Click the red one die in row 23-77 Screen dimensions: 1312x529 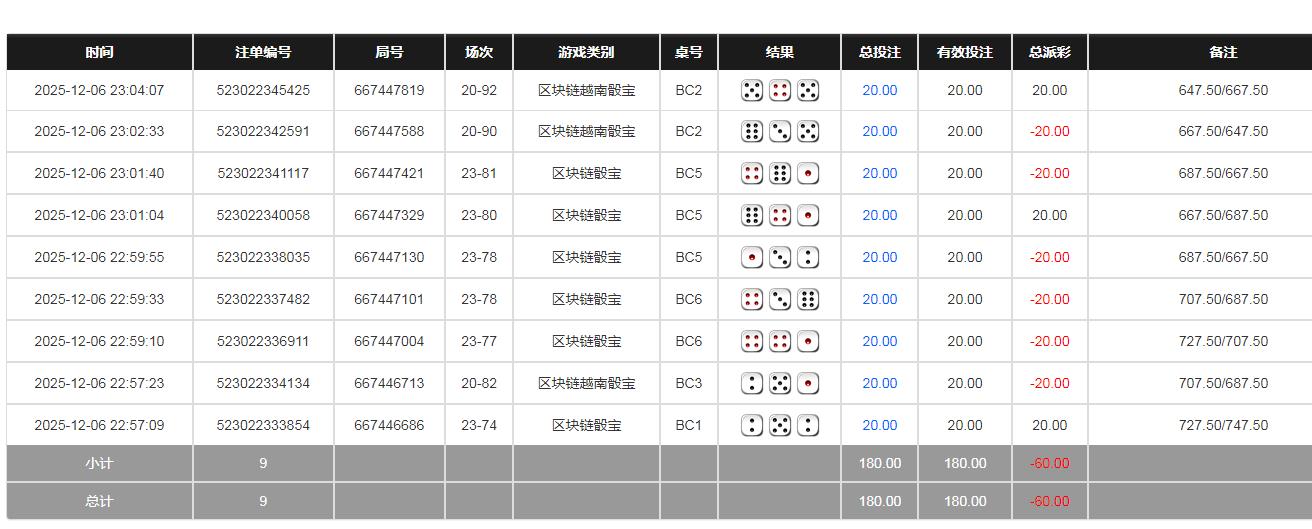click(808, 342)
